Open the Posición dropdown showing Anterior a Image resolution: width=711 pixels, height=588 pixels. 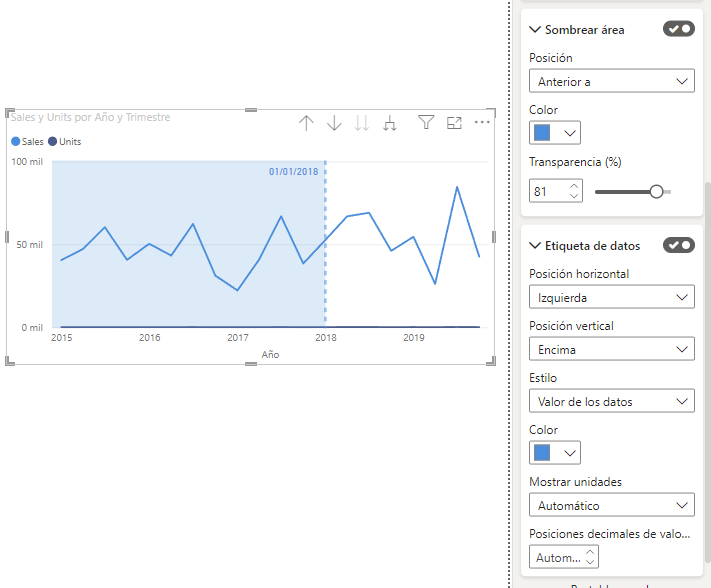pyautogui.click(x=612, y=81)
